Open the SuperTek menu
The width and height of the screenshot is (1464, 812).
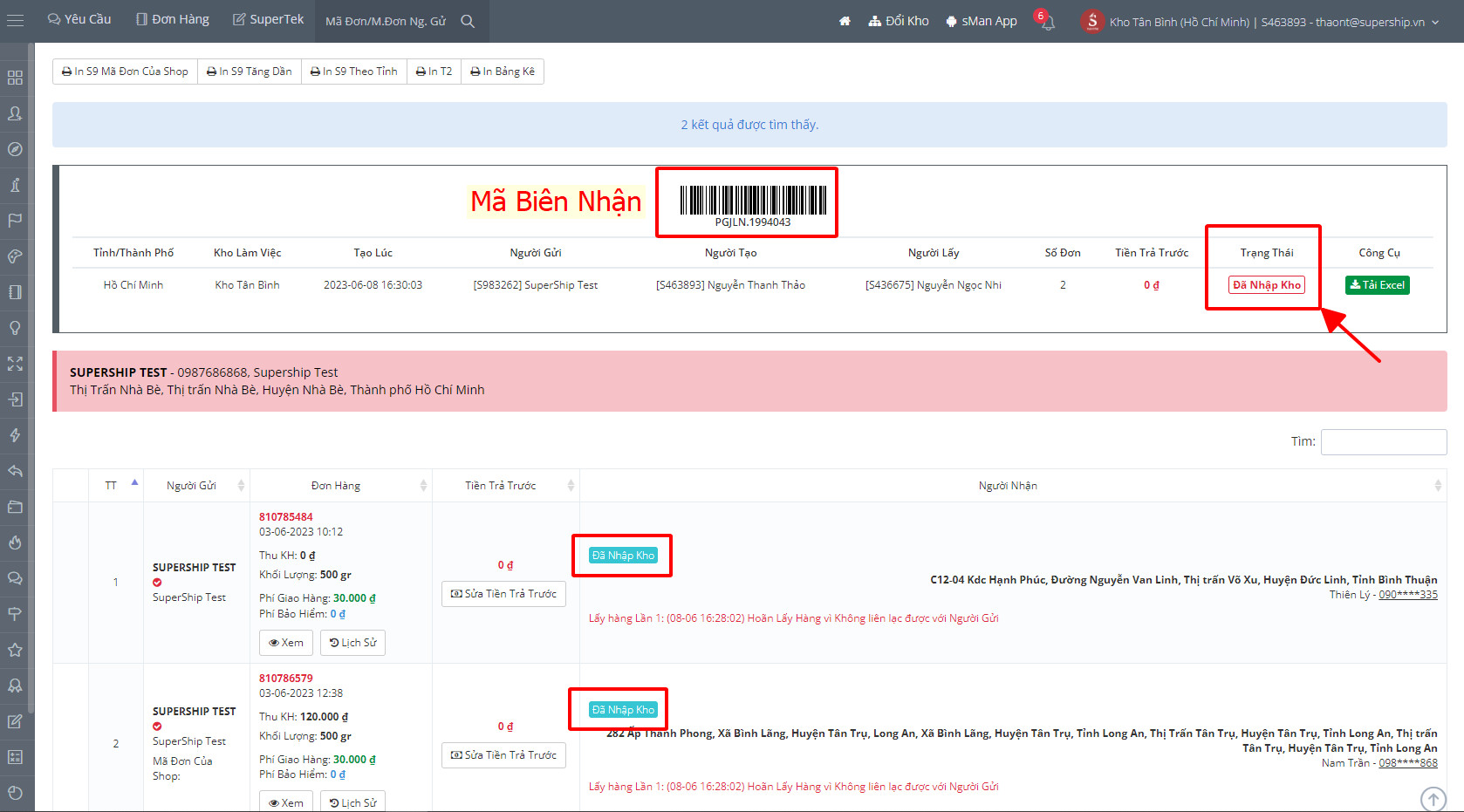pyautogui.click(x=268, y=20)
